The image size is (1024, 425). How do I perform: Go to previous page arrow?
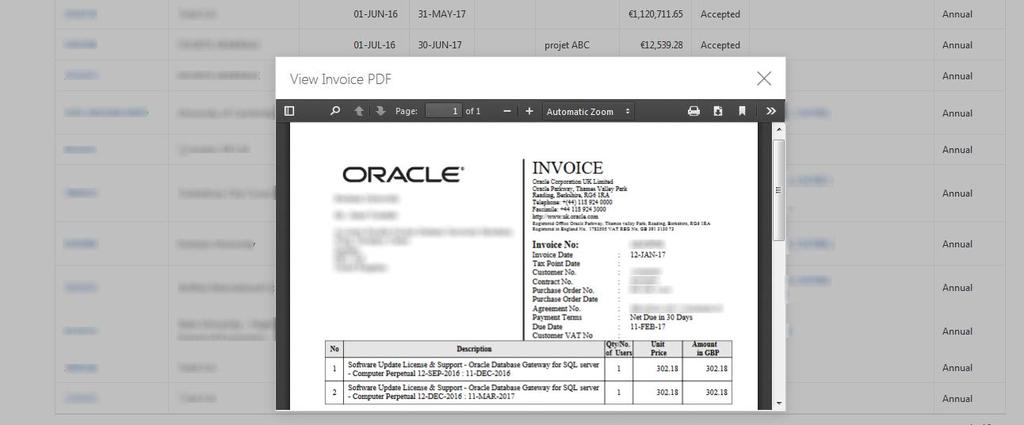click(359, 111)
